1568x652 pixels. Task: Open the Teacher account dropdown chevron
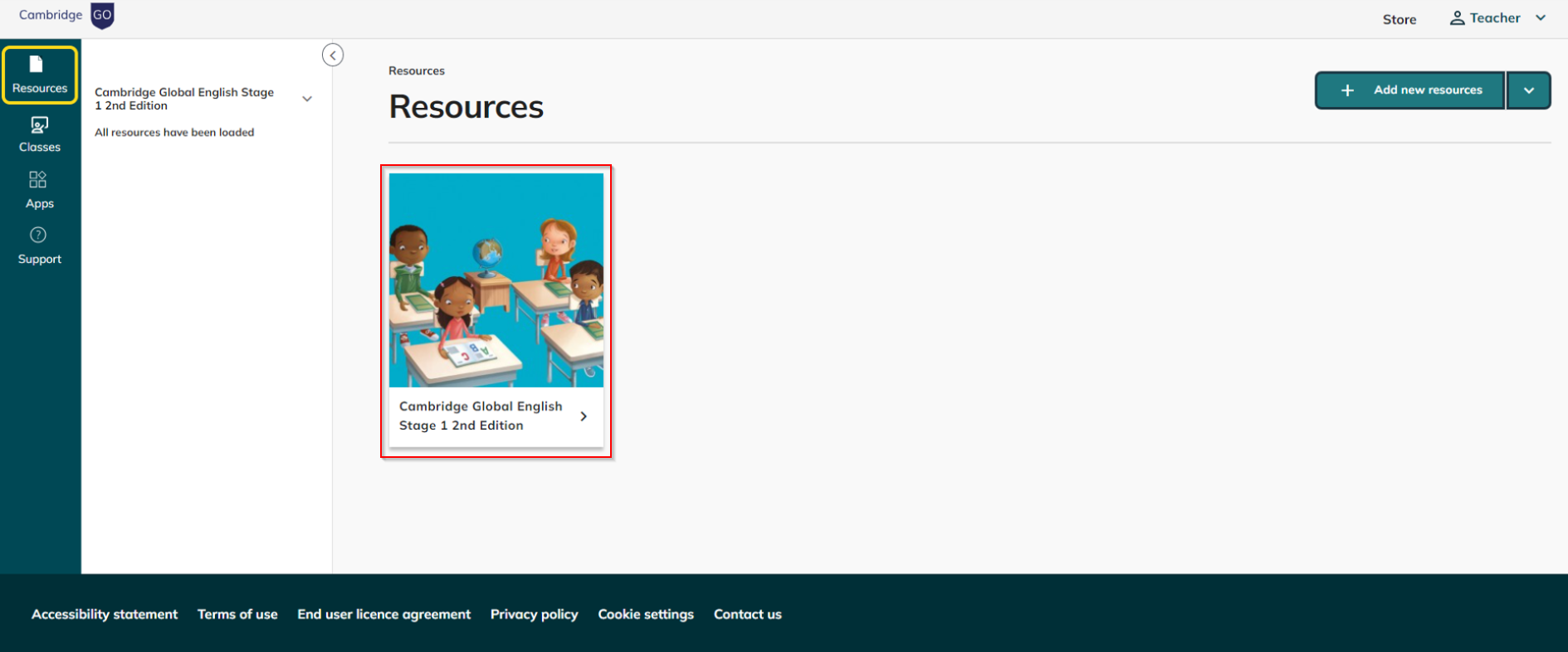[x=1541, y=18]
